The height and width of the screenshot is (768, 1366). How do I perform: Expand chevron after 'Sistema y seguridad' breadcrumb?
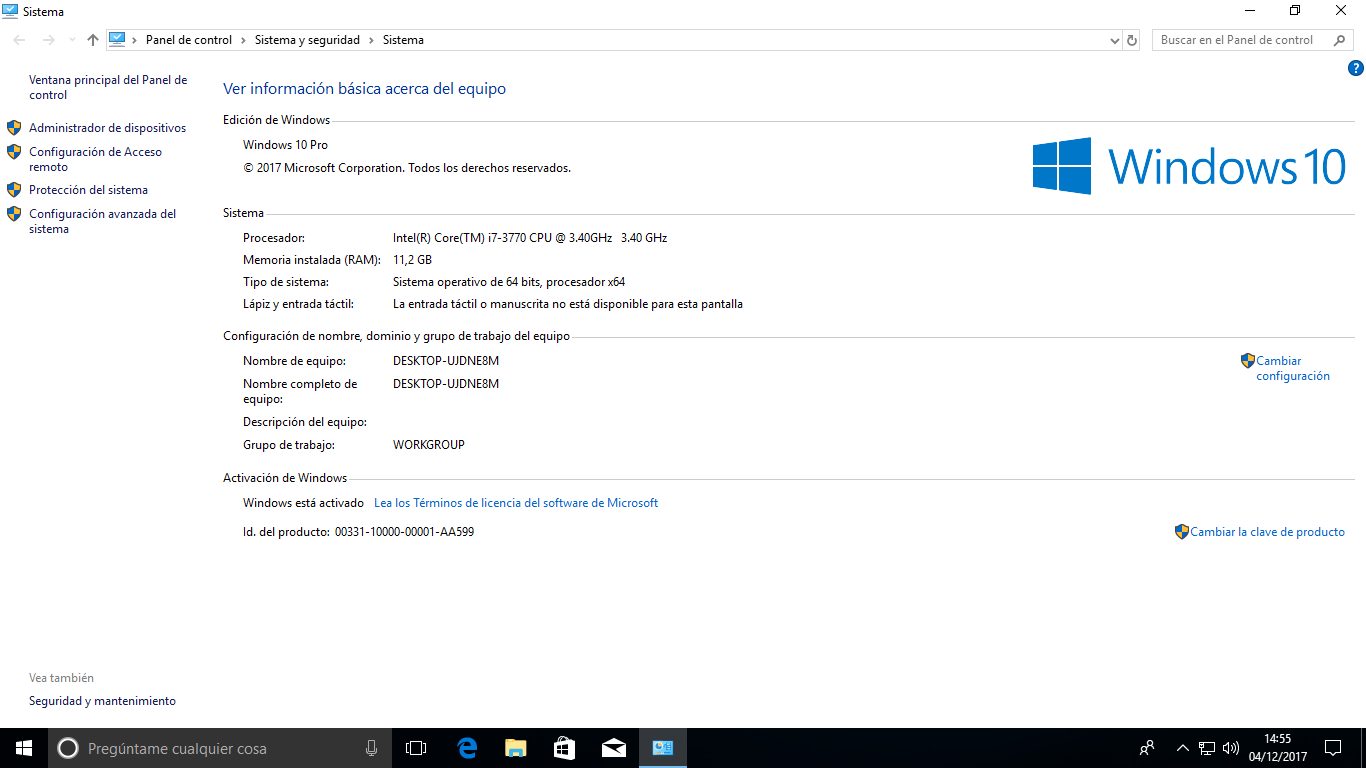tap(371, 40)
